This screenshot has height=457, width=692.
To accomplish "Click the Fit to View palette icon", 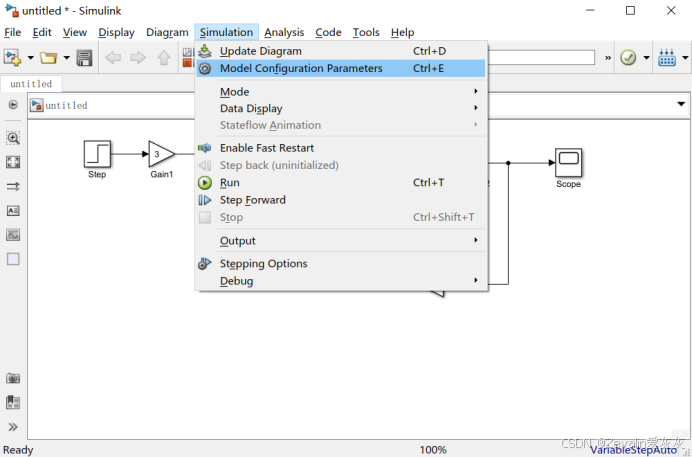I will tap(13, 162).
